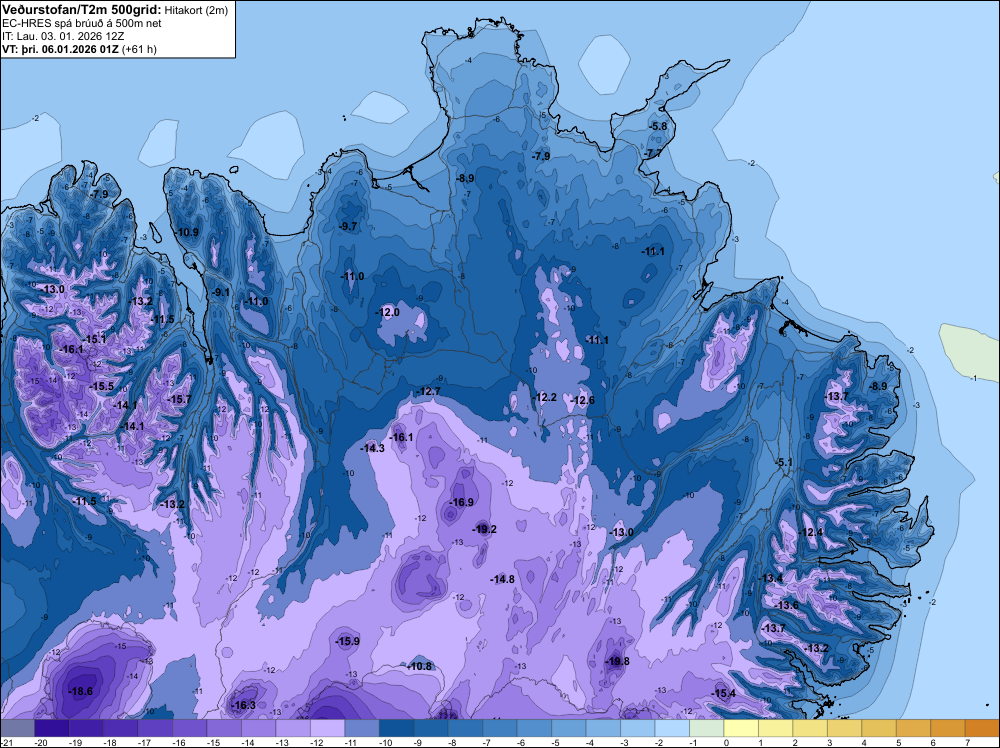
Task: Click the map title 'Veðurstofan/T2m 500grid'
Action: pyautogui.click(x=80, y=9)
